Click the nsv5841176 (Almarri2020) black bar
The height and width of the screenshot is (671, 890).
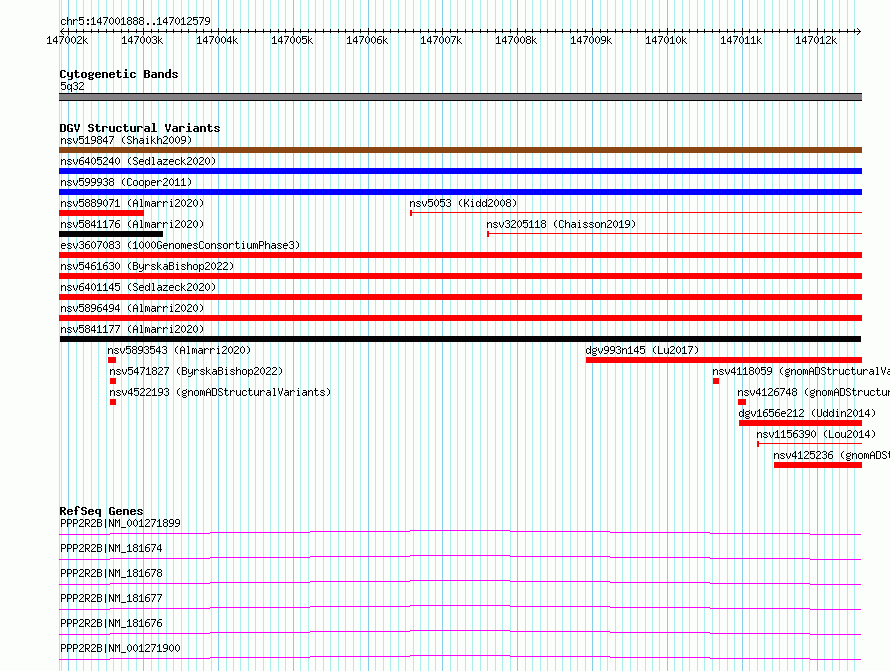[x=111, y=234]
